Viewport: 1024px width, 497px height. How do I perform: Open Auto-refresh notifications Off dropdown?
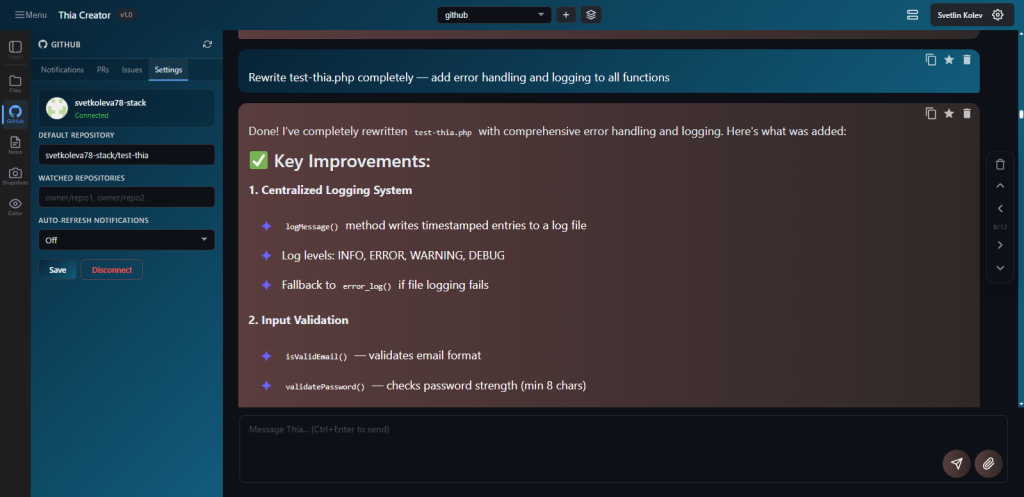126,240
